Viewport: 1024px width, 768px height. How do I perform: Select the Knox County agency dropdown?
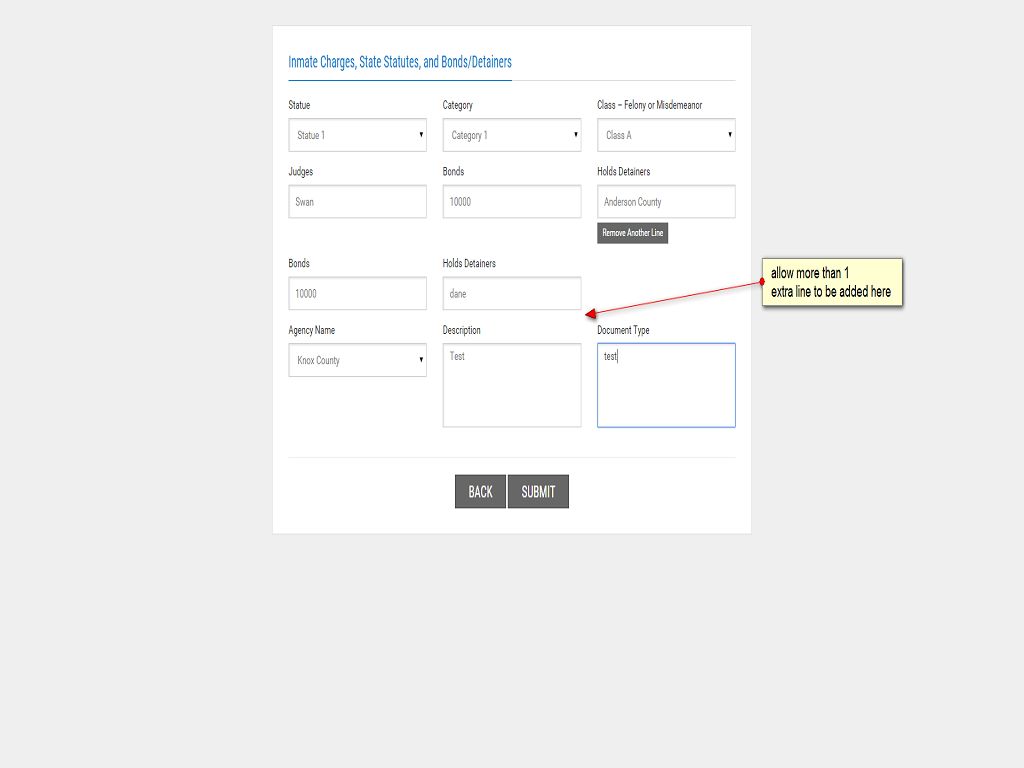tap(357, 360)
